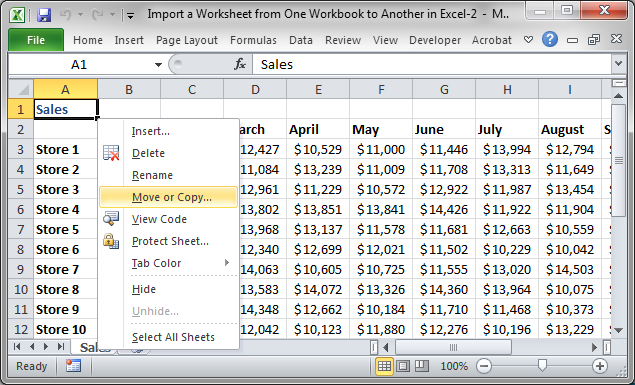The height and width of the screenshot is (385, 635).
Task: Choose Delete from the context menu
Action: tap(168, 153)
